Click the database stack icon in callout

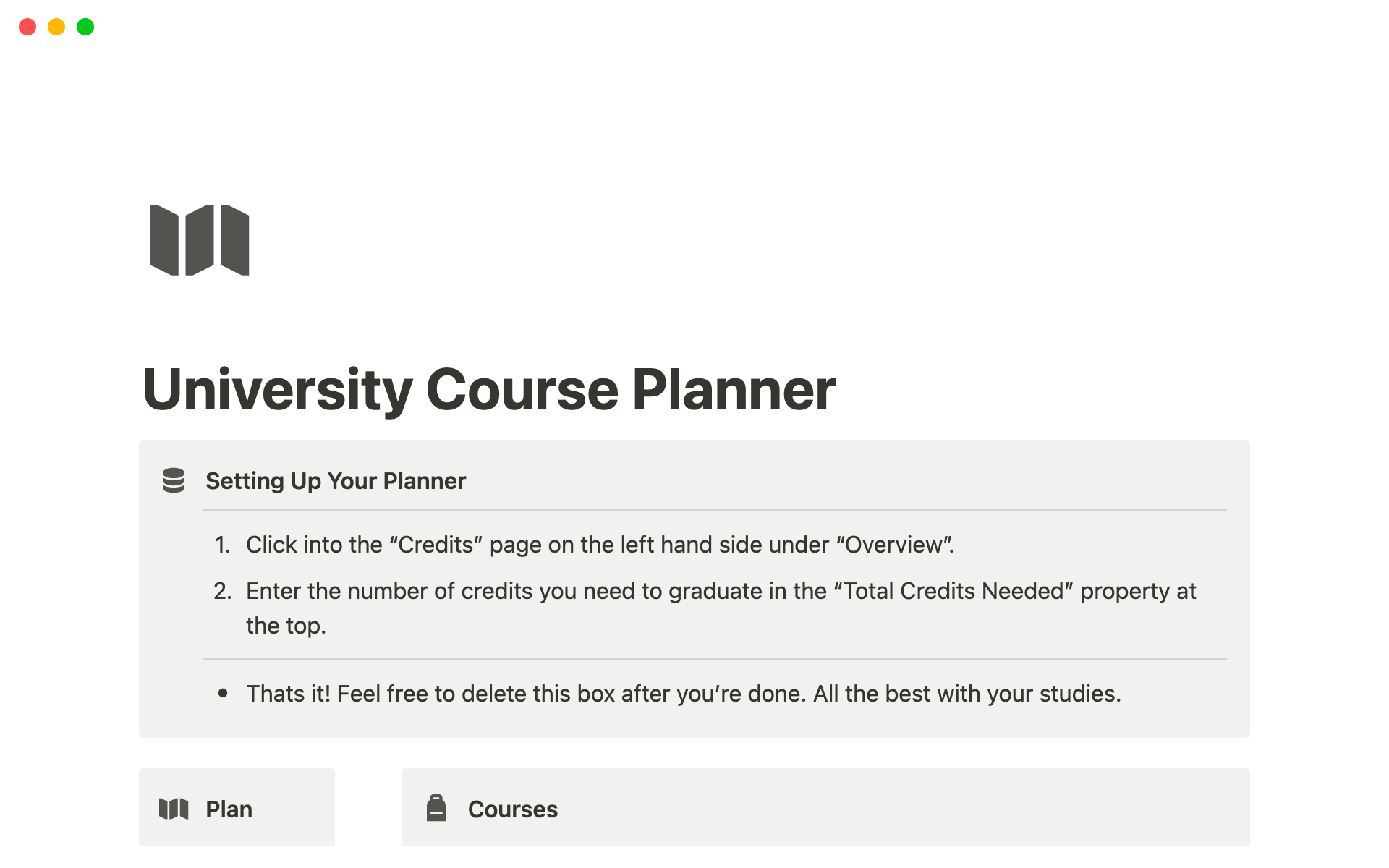[x=174, y=480]
